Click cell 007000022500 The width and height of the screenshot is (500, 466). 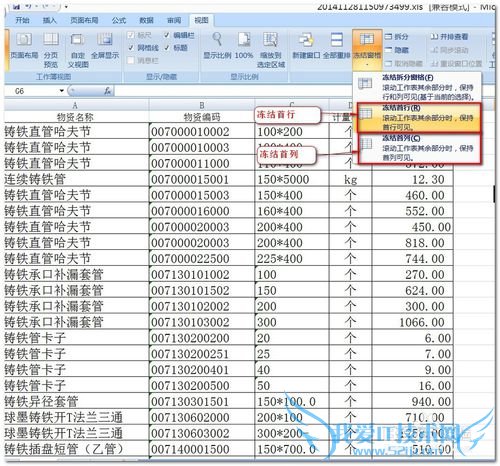point(202,259)
